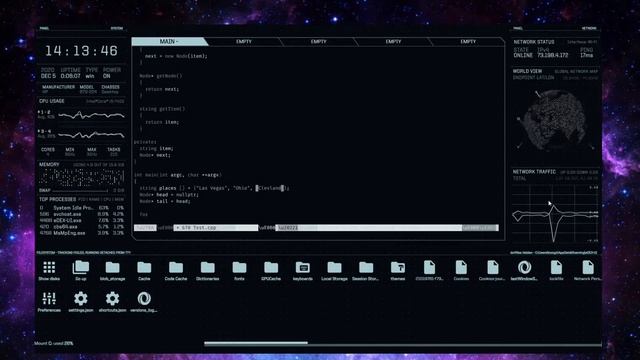The width and height of the screenshot is (640, 360).
Task: Click the UPTIME value 0:08:07
Action: (71, 76)
